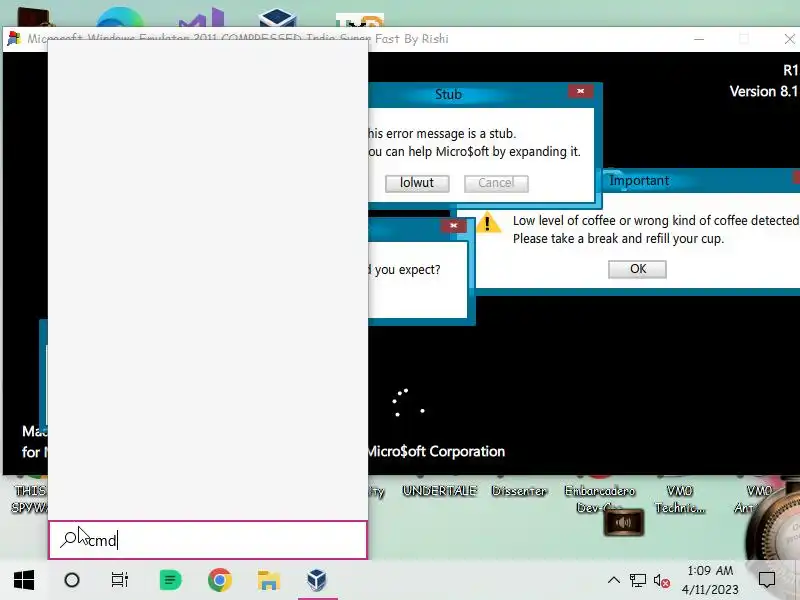
Task: Click the search box containing cmd
Action: point(208,540)
